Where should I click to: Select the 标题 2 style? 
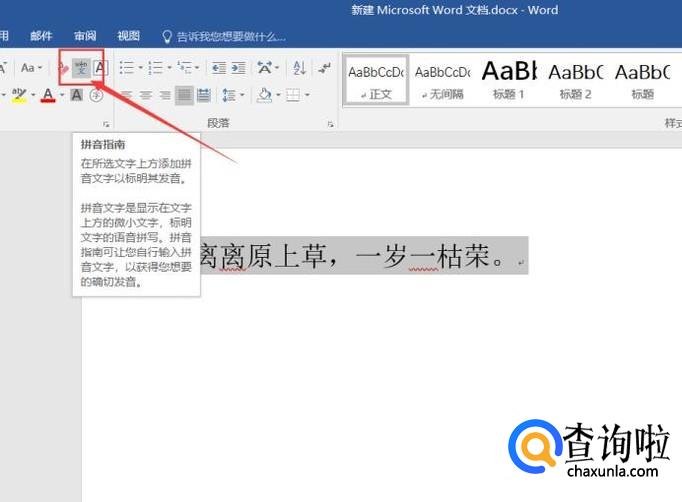tap(575, 80)
